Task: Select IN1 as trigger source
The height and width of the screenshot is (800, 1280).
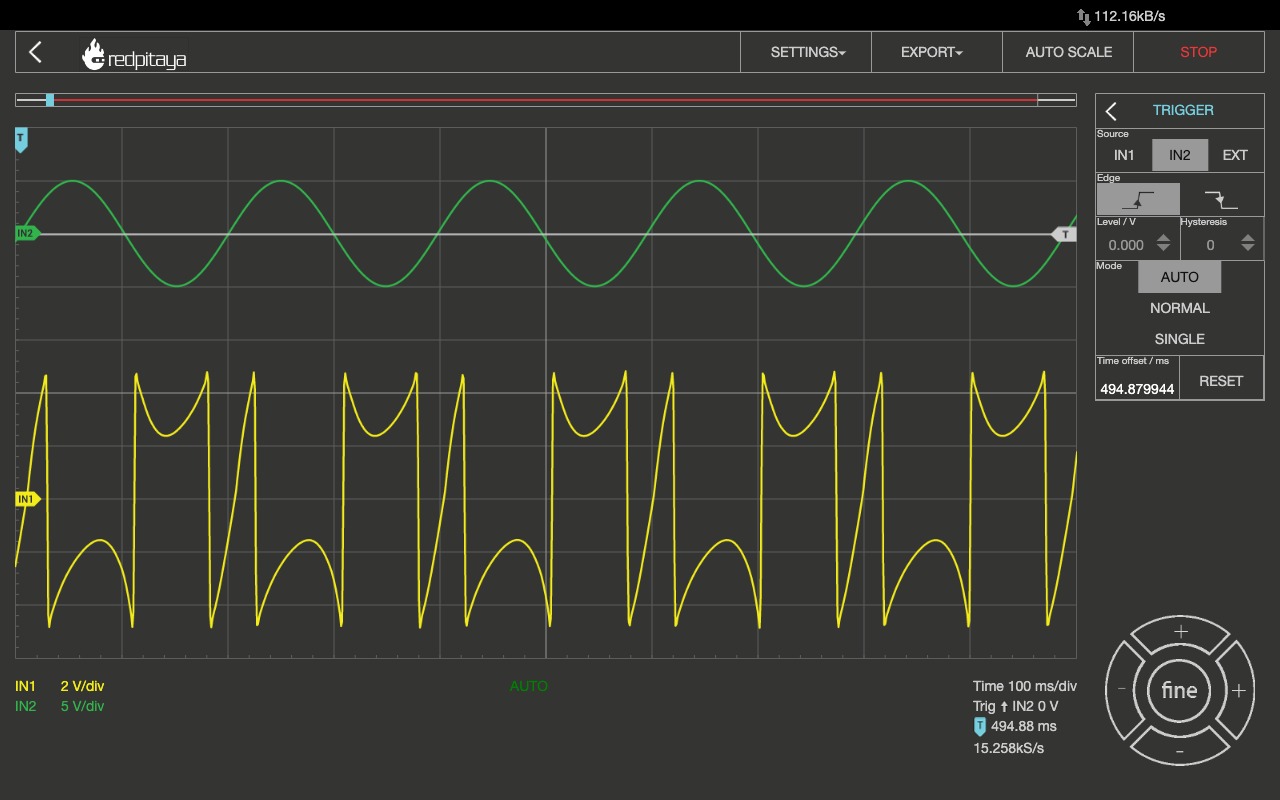Action: click(x=1124, y=155)
